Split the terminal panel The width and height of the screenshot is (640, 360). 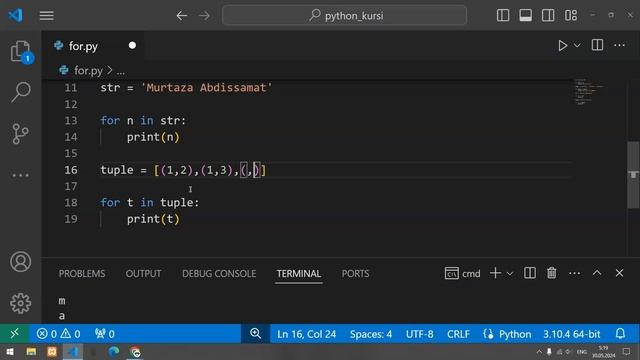tap(530, 273)
